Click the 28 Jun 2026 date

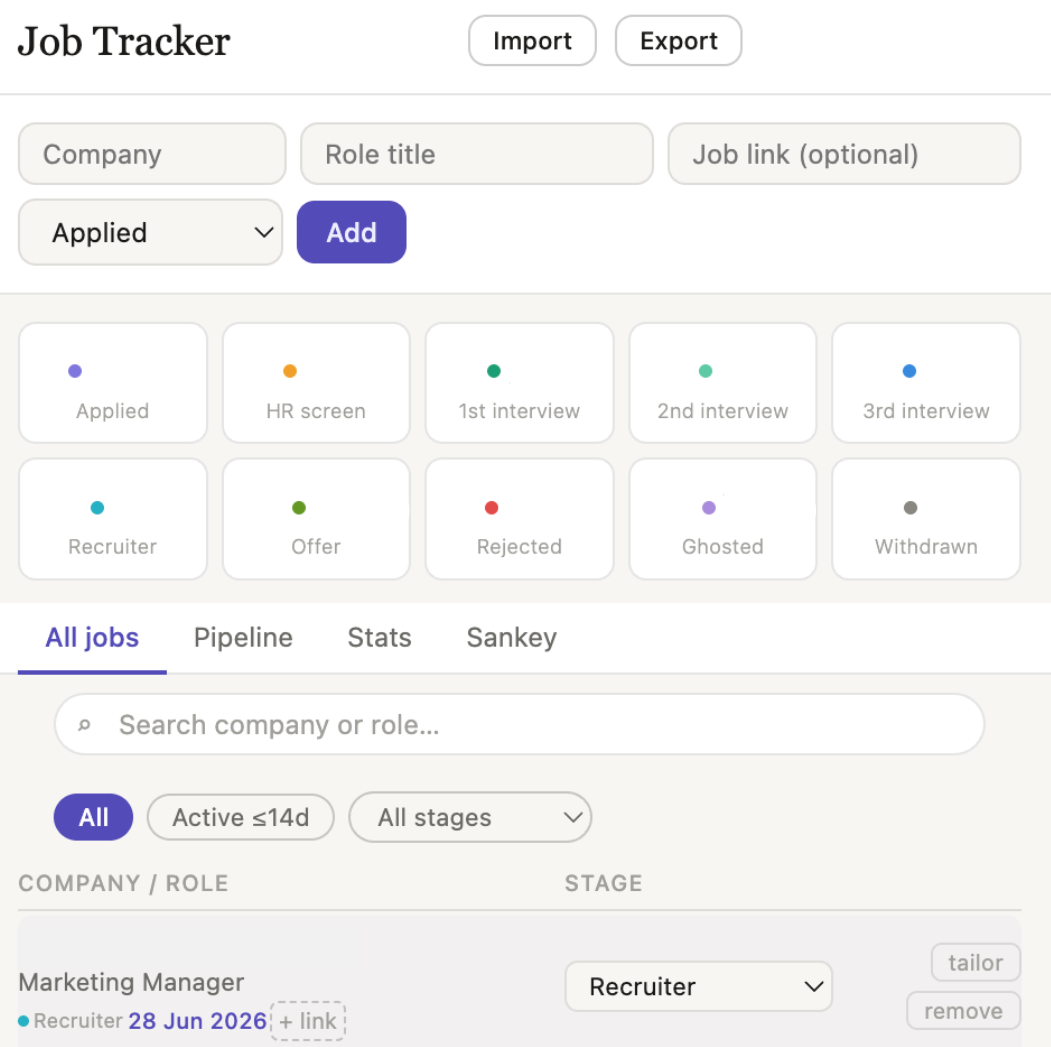pyautogui.click(x=198, y=1021)
